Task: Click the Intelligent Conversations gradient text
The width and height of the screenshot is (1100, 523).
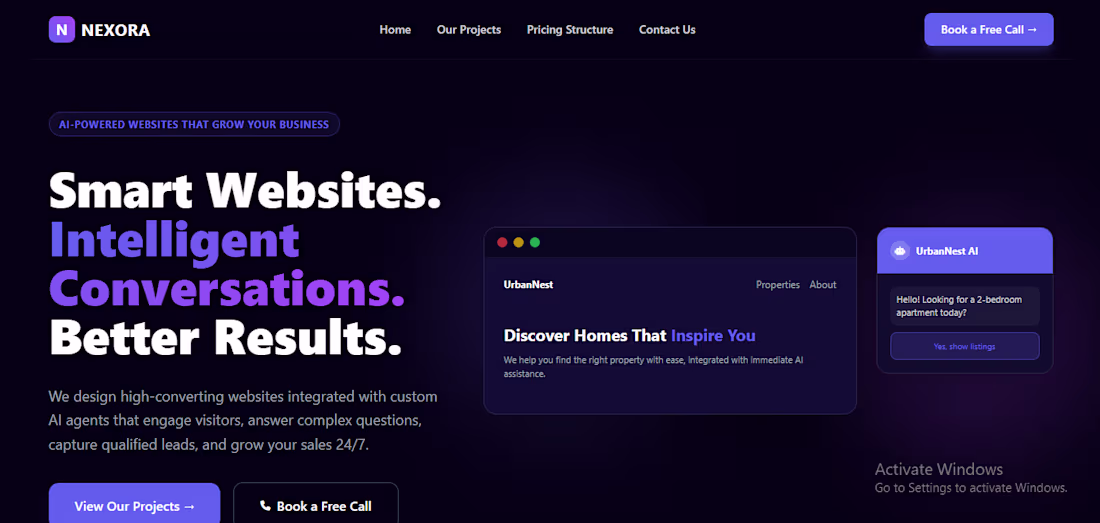Action: click(x=227, y=264)
